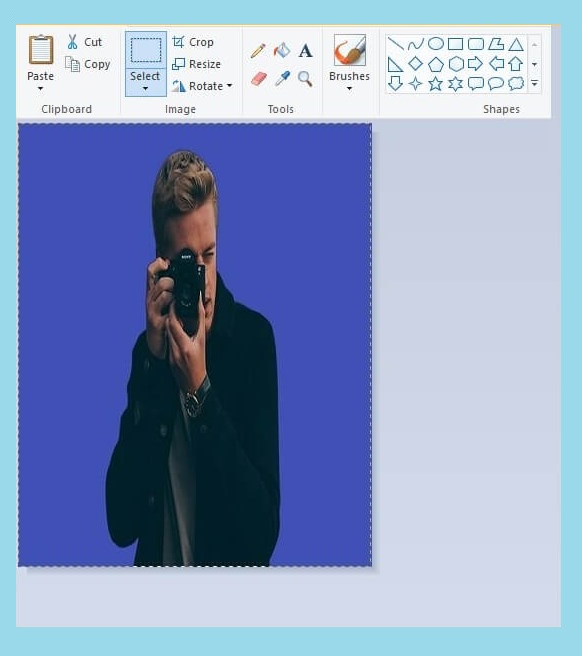Click the Cut scissors icon
Image resolution: width=582 pixels, height=656 pixels.
72,42
